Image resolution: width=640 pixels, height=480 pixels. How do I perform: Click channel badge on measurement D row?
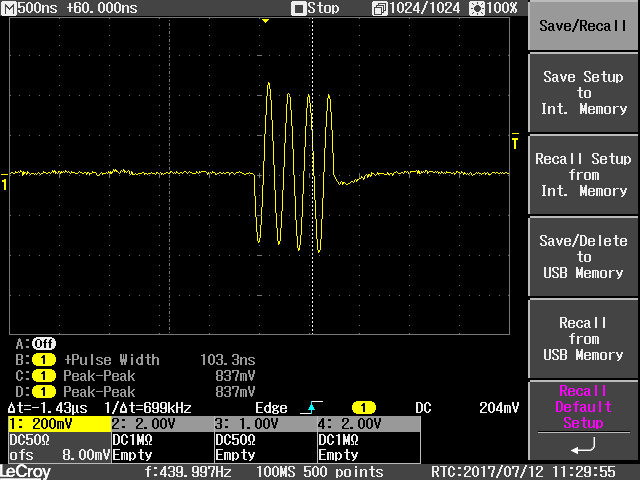(x=44, y=392)
